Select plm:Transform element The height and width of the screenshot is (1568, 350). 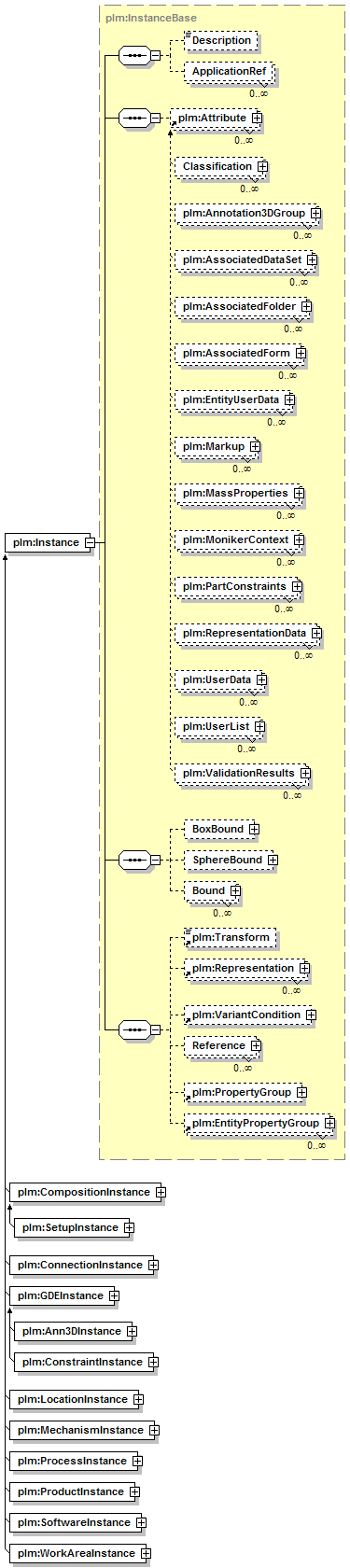click(x=230, y=938)
